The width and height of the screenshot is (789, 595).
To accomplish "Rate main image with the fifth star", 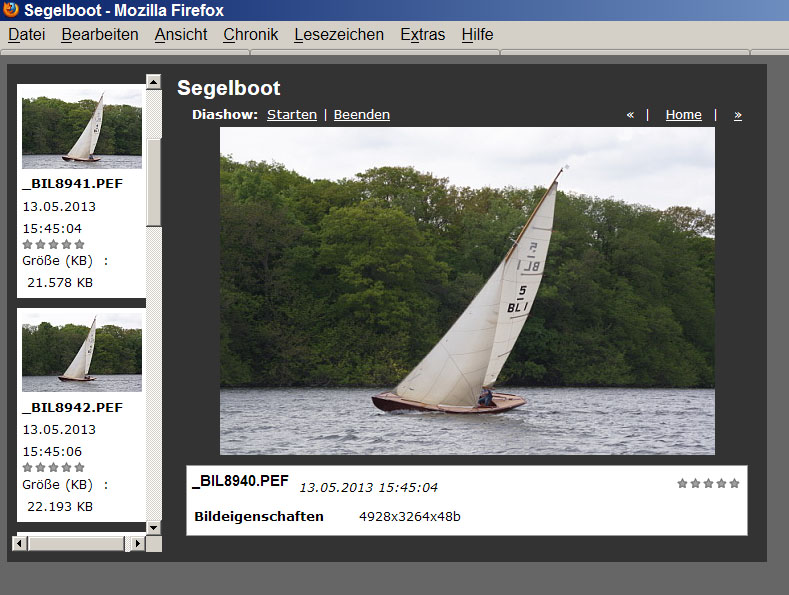I will tap(734, 483).
